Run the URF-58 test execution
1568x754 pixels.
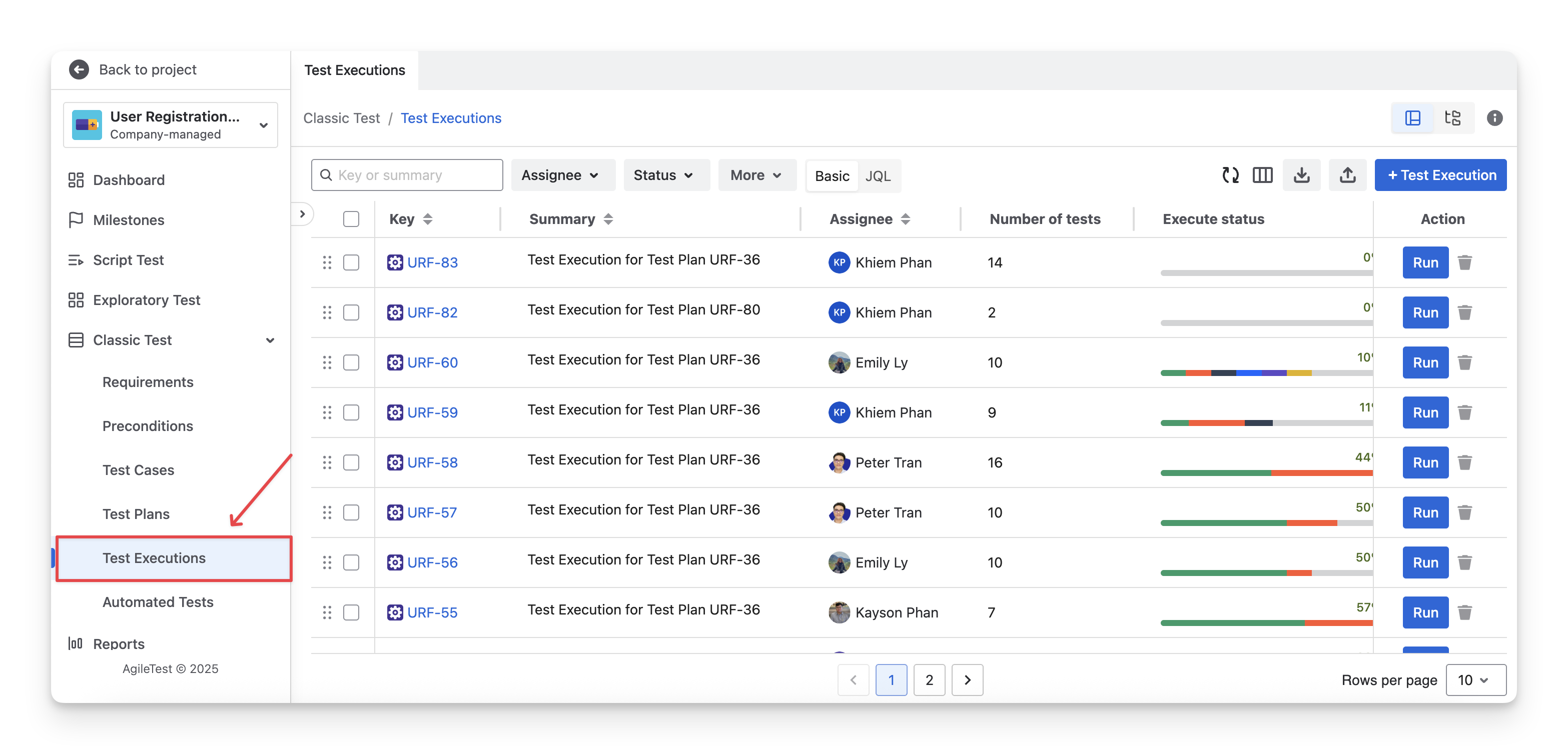(x=1425, y=462)
